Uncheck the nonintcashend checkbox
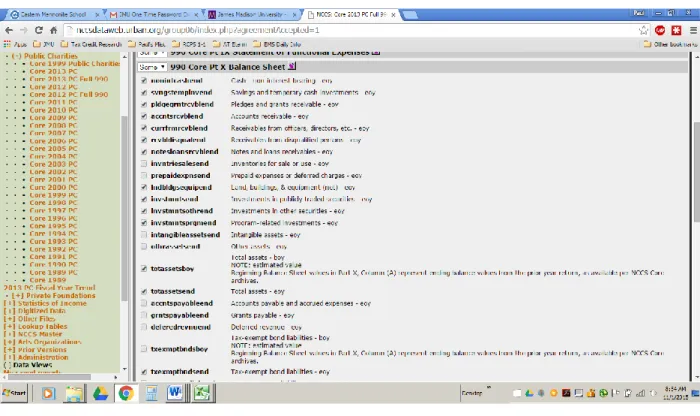The height and width of the screenshot is (416, 700). tap(144, 80)
